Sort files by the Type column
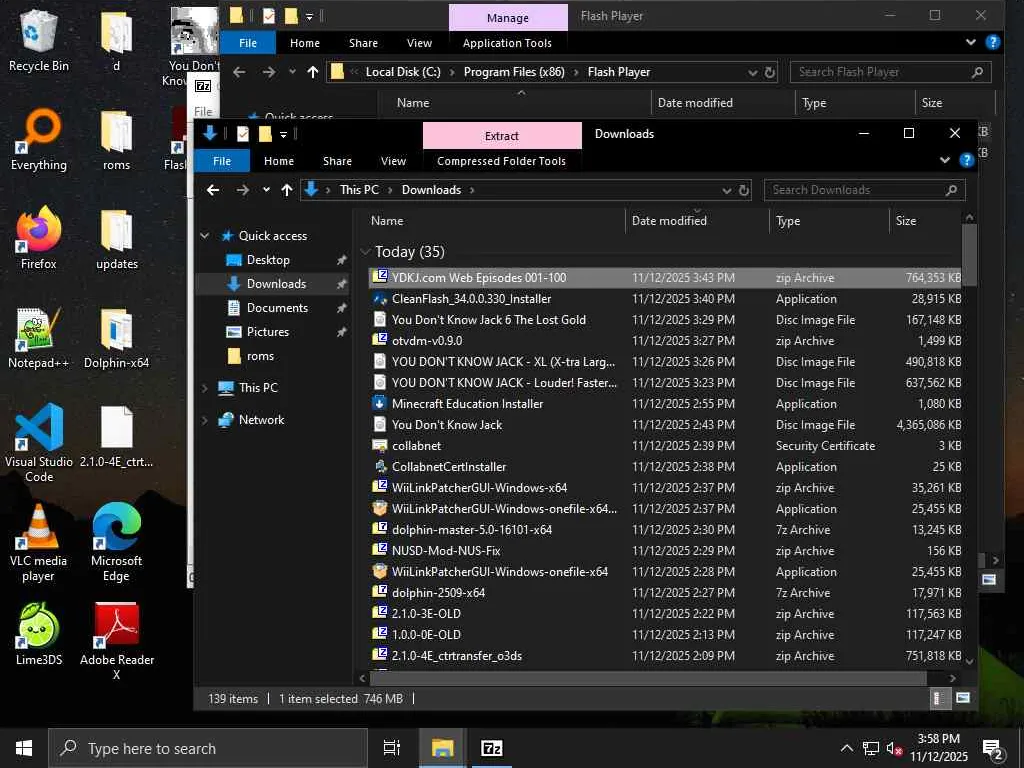The height and width of the screenshot is (768, 1024). (829, 221)
